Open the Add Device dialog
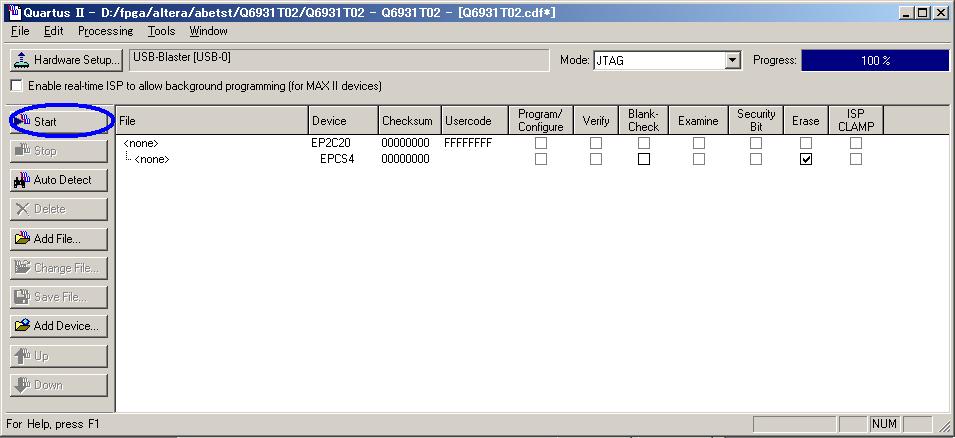Image resolution: width=955 pixels, height=438 pixels. click(x=58, y=327)
